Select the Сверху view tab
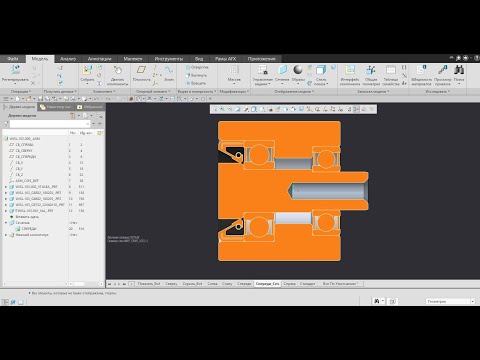This screenshot has width=480, height=360. pyautogui.click(x=171, y=284)
